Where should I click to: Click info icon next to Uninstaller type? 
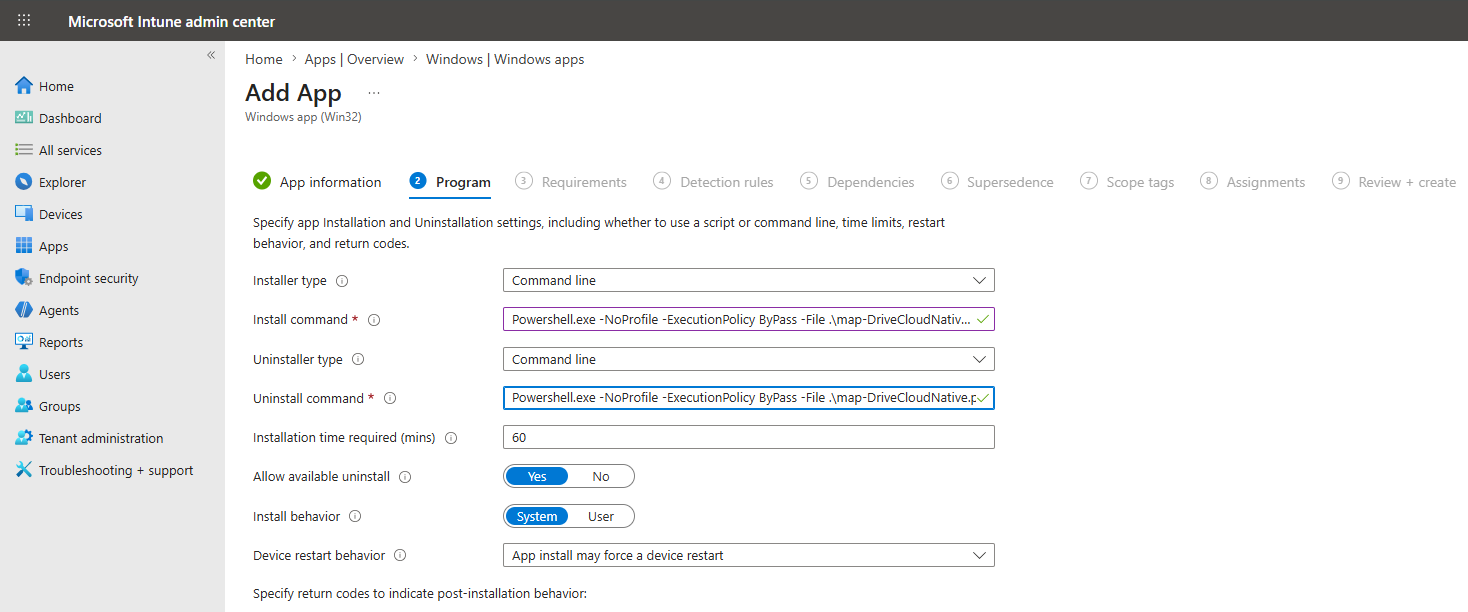(358, 359)
